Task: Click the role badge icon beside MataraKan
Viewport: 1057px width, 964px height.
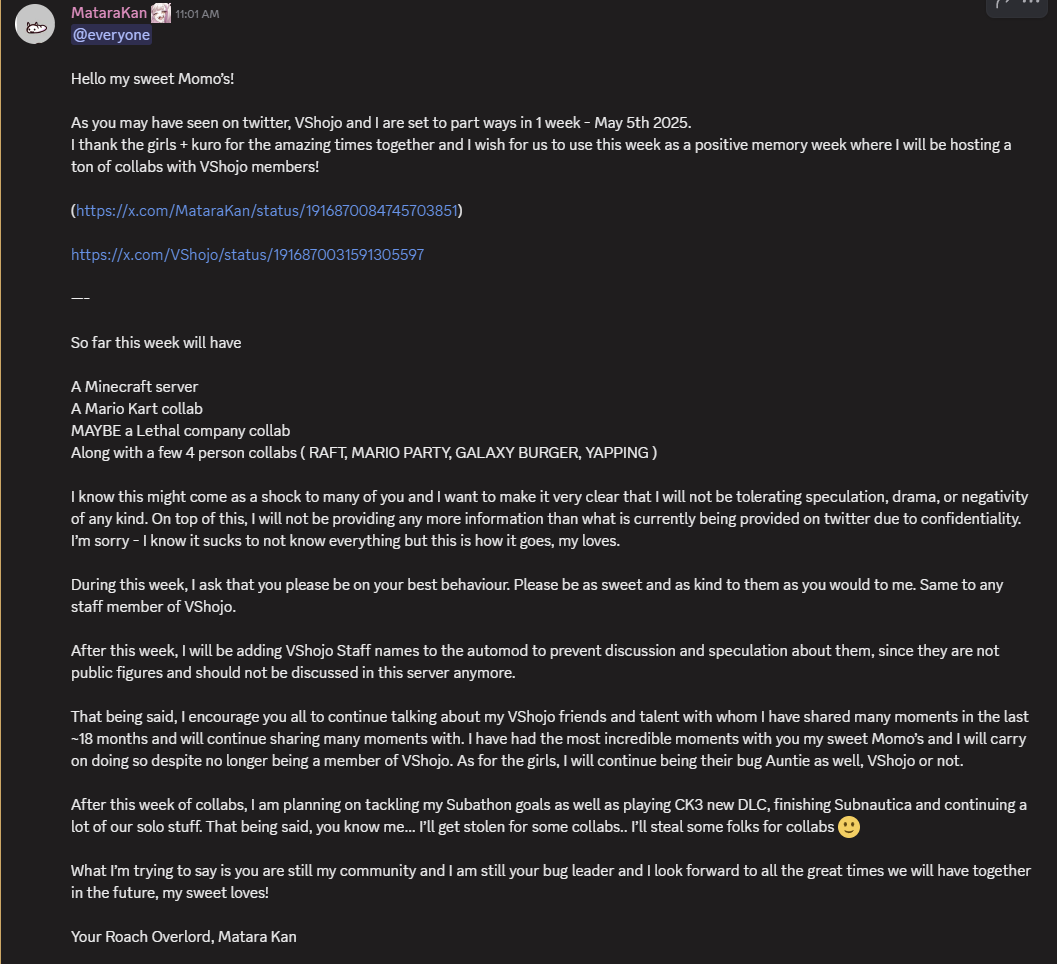Action: tap(160, 13)
